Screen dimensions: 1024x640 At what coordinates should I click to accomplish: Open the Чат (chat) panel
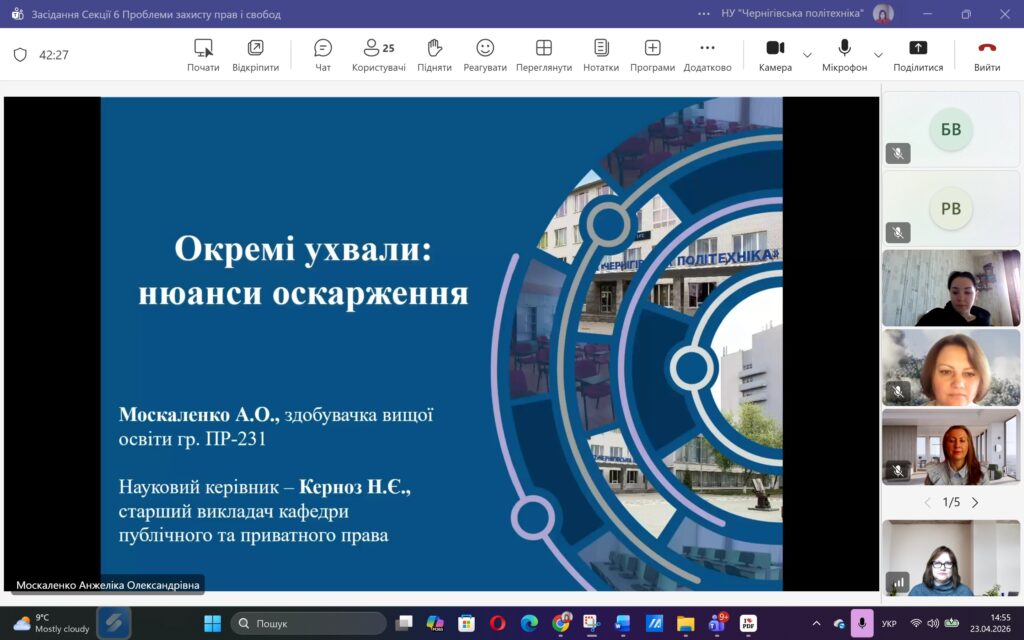point(323,55)
